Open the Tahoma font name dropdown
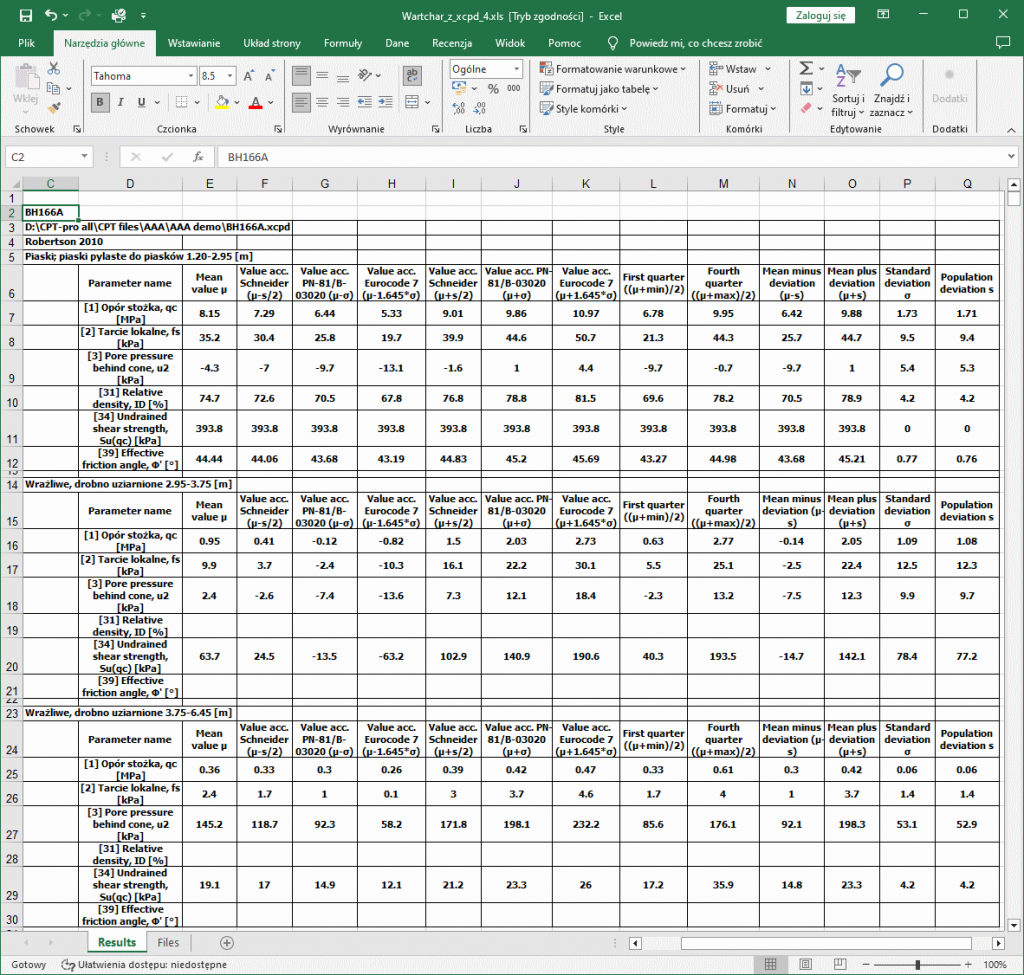The height and width of the screenshot is (975, 1024). [x=190, y=76]
